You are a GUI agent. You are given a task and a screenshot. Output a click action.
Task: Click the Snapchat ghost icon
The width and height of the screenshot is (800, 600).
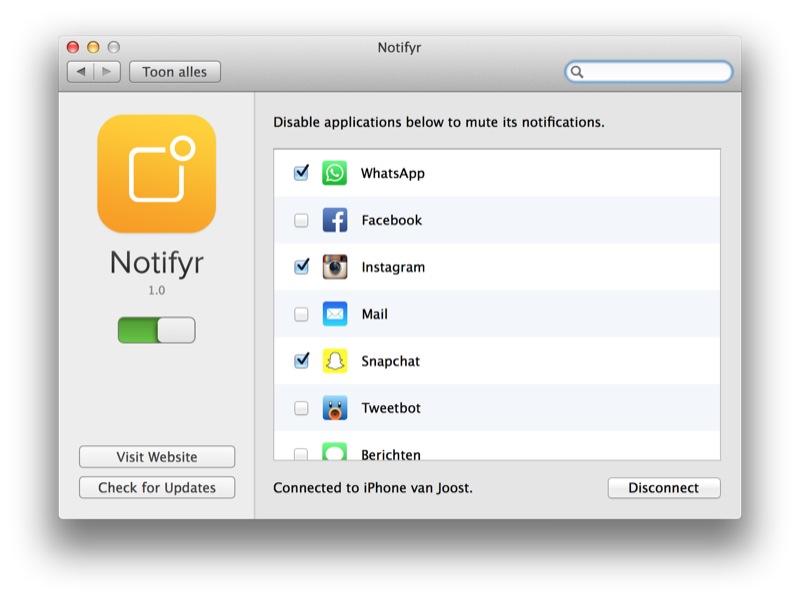[334, 361]
